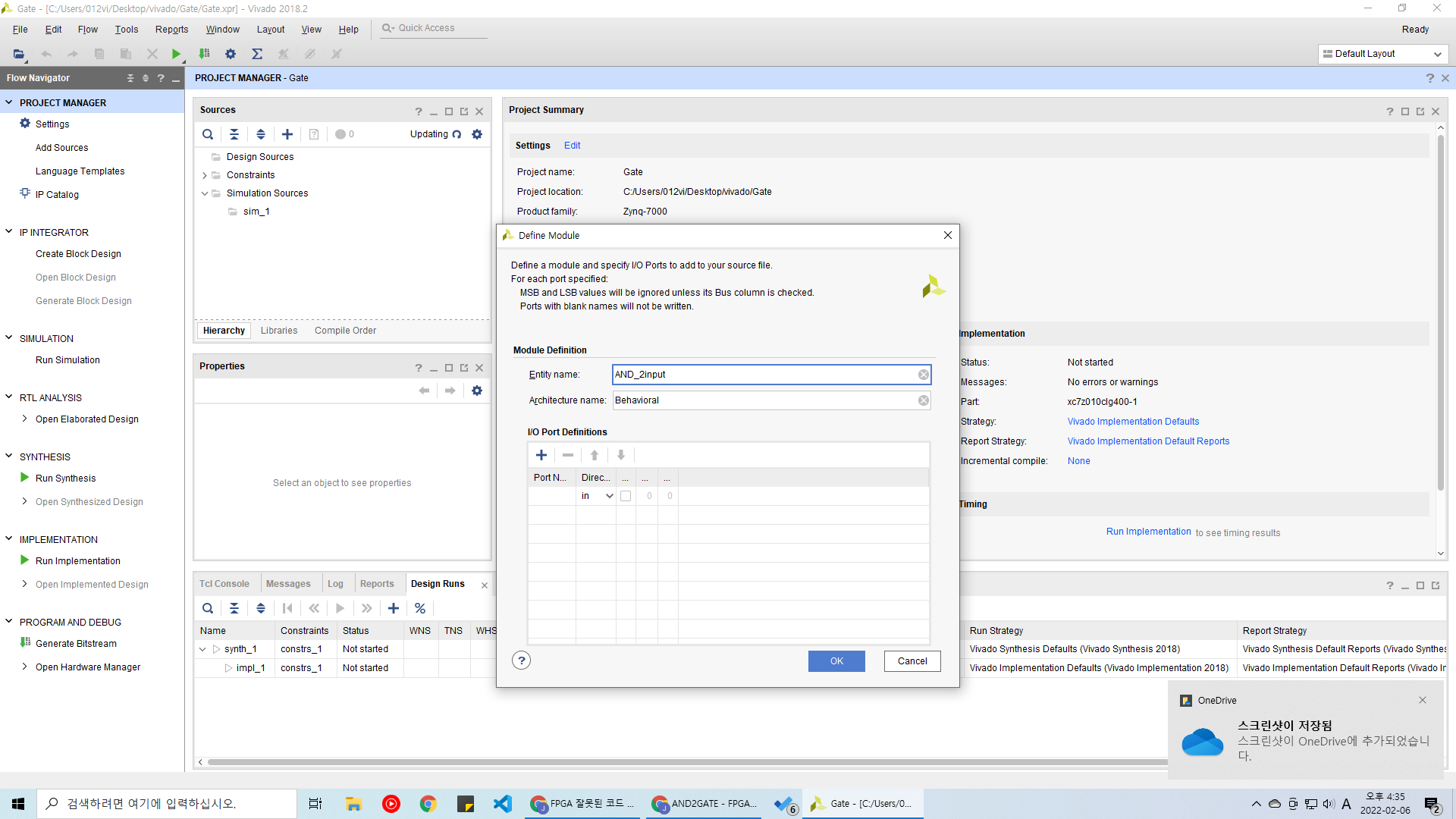The image size is (1456, 819).
Task: Clear the Entity name field icon
Action: coord(923,375)
